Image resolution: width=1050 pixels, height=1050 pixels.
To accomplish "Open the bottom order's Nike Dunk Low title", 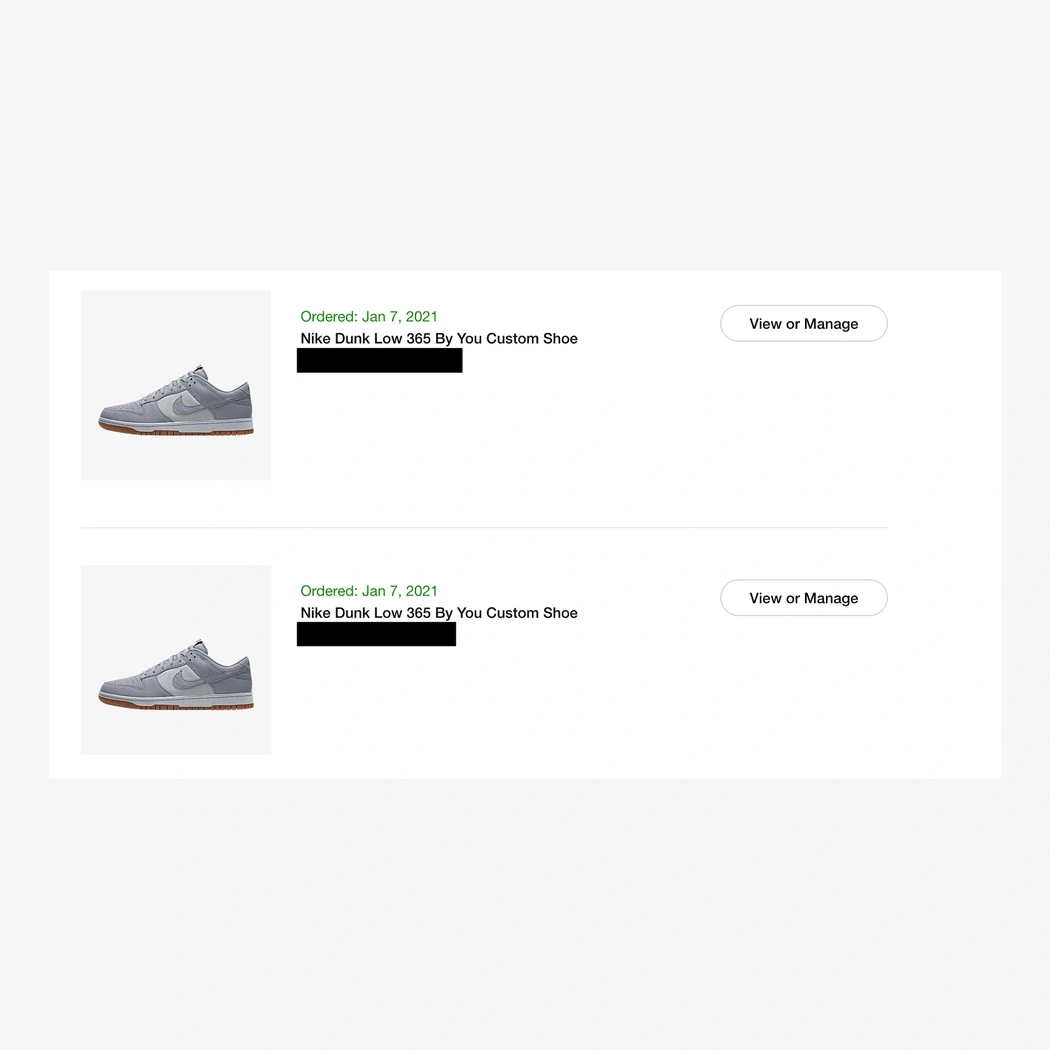I will 439,613.
